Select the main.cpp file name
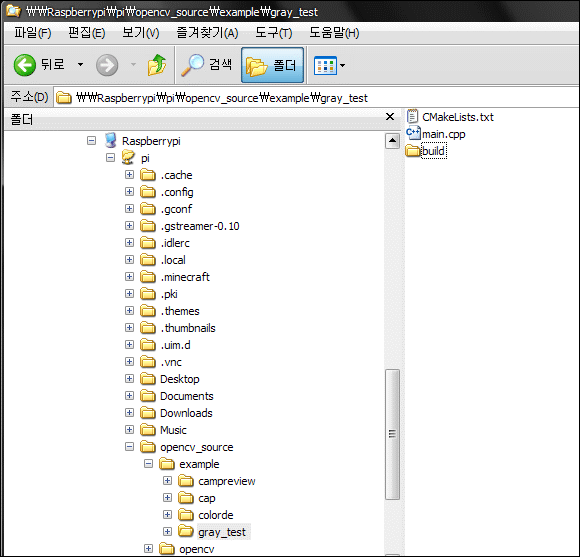 tap(444, 134)
